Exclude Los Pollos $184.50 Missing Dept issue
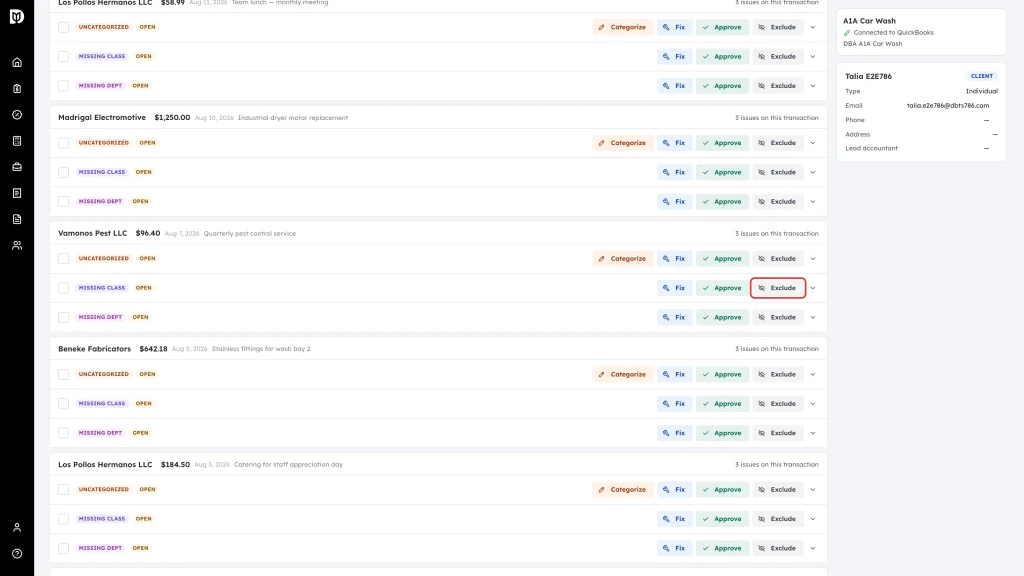The height and width of the screenshot is (576, 1024). [x=778, y=549]
